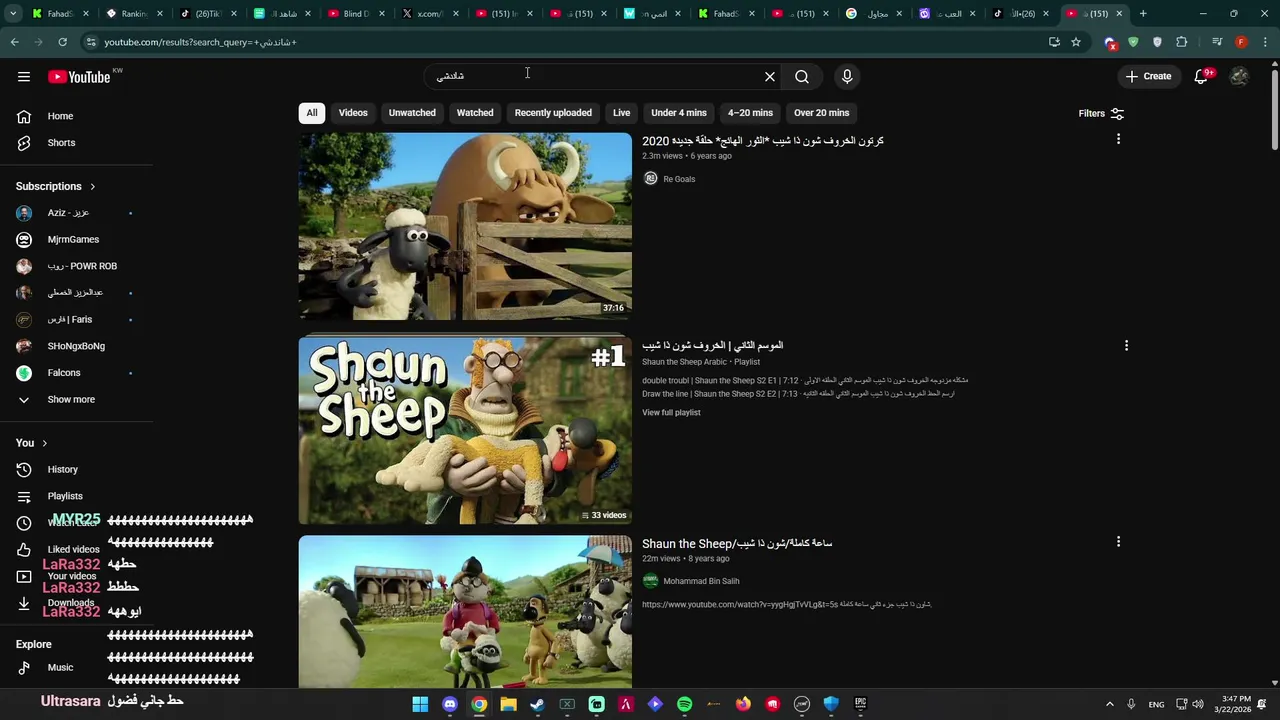Show hidden system tray icons
Image resolution: width=1280 pixels, height=720 pixels.
tap(1109, 704)
